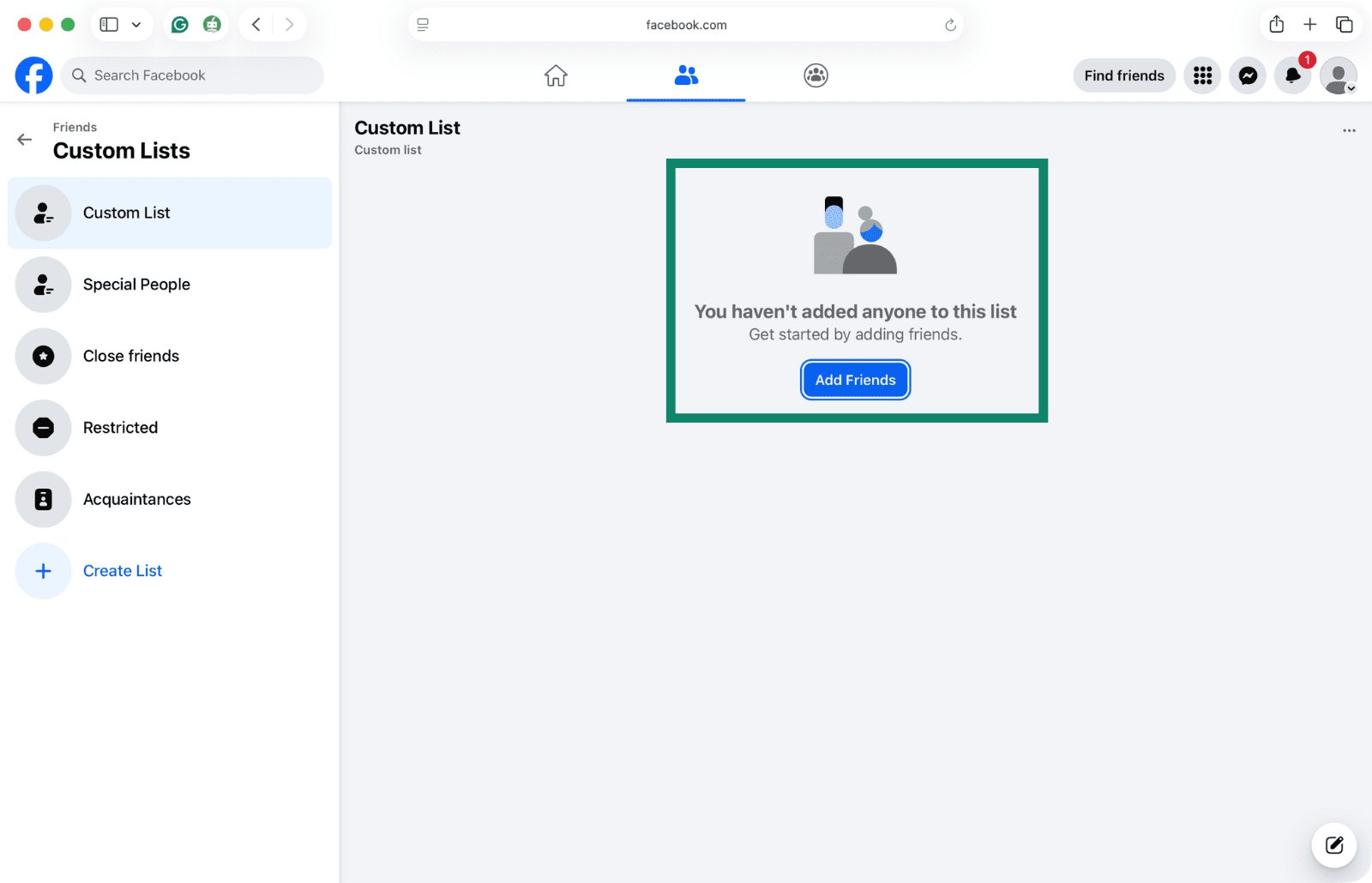Open the Groups icon in top navigation

coord(815,75)
